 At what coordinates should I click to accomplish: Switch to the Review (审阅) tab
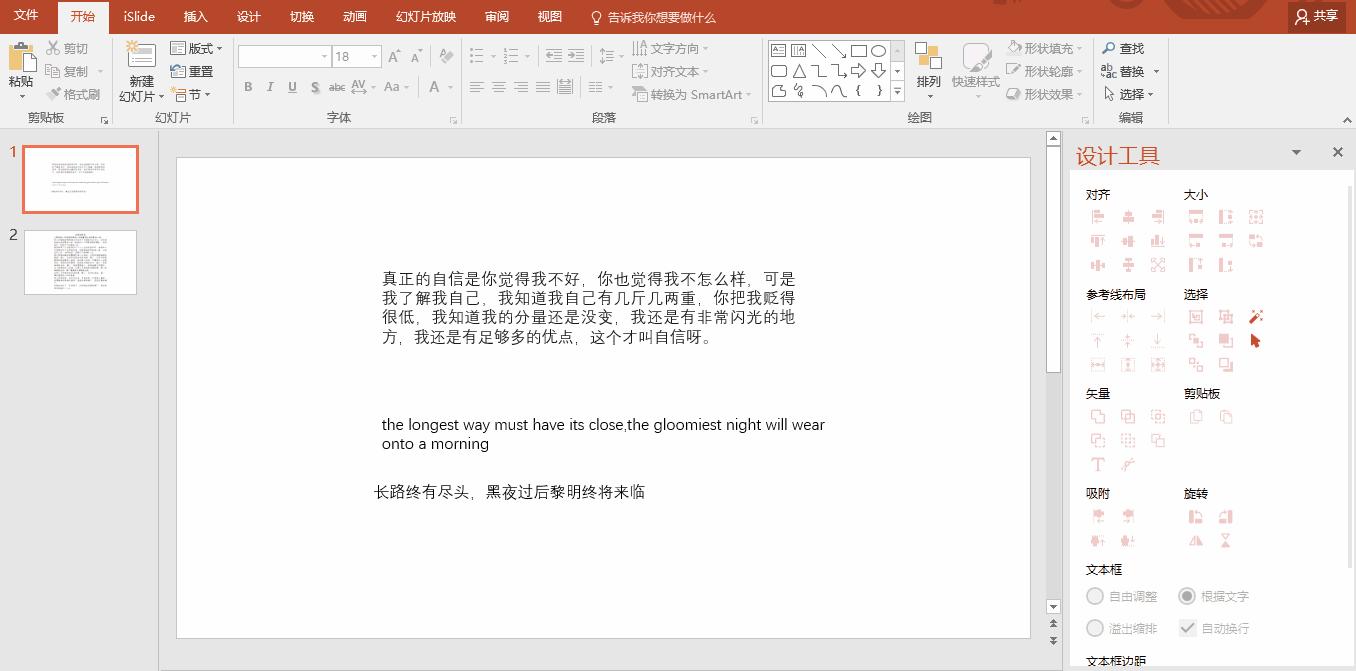(x=496, y=16)
